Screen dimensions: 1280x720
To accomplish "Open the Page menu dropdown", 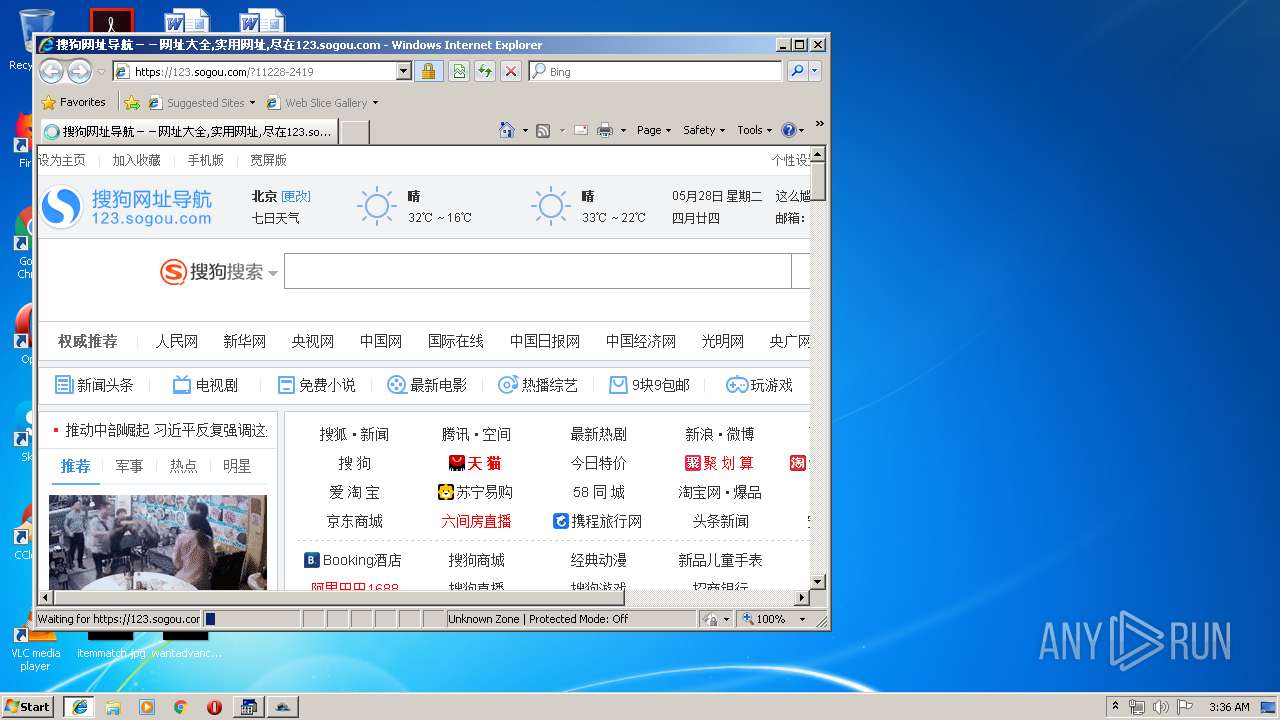I will 654,130.
